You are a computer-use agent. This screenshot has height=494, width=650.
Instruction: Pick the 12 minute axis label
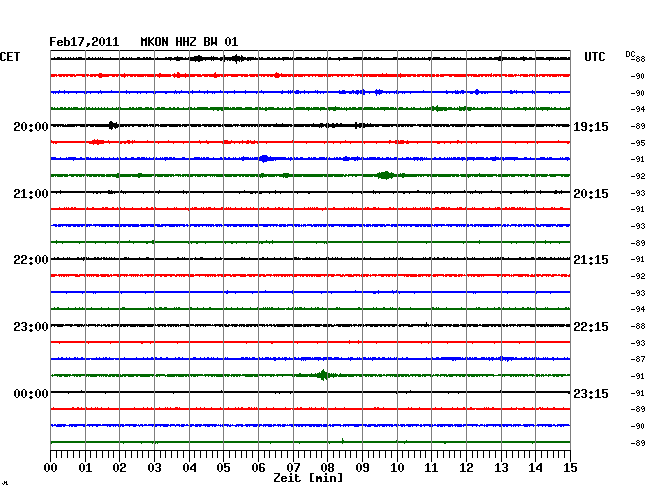[466, 467]
